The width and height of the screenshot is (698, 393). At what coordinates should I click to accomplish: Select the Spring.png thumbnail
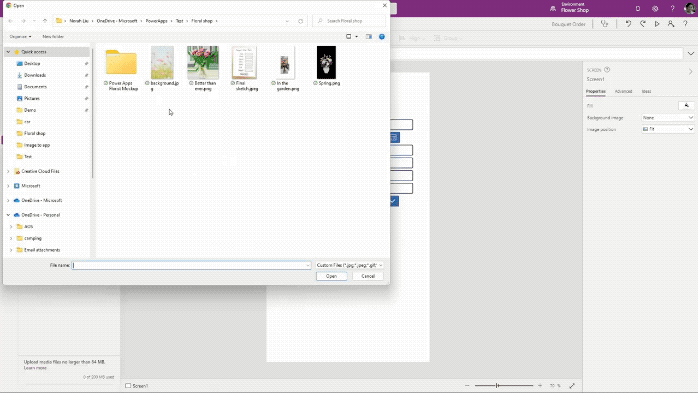point(326,66)
